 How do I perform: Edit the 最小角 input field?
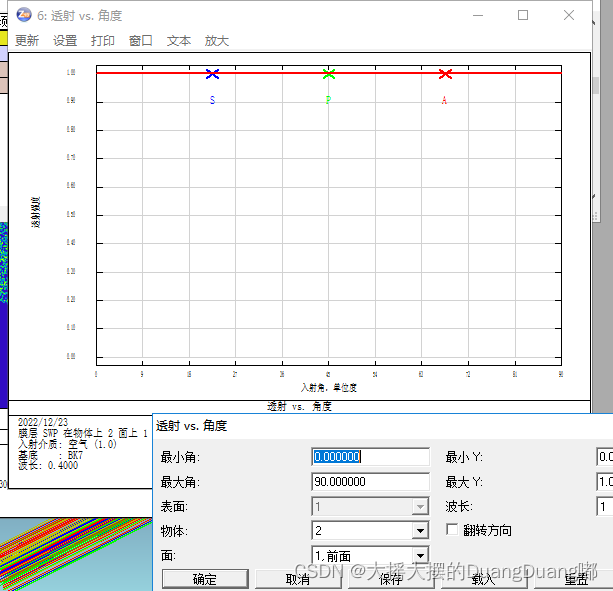coord(370,457)
